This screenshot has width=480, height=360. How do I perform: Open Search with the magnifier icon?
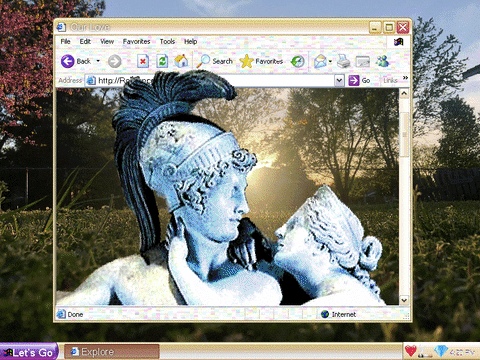coord(214,61)
